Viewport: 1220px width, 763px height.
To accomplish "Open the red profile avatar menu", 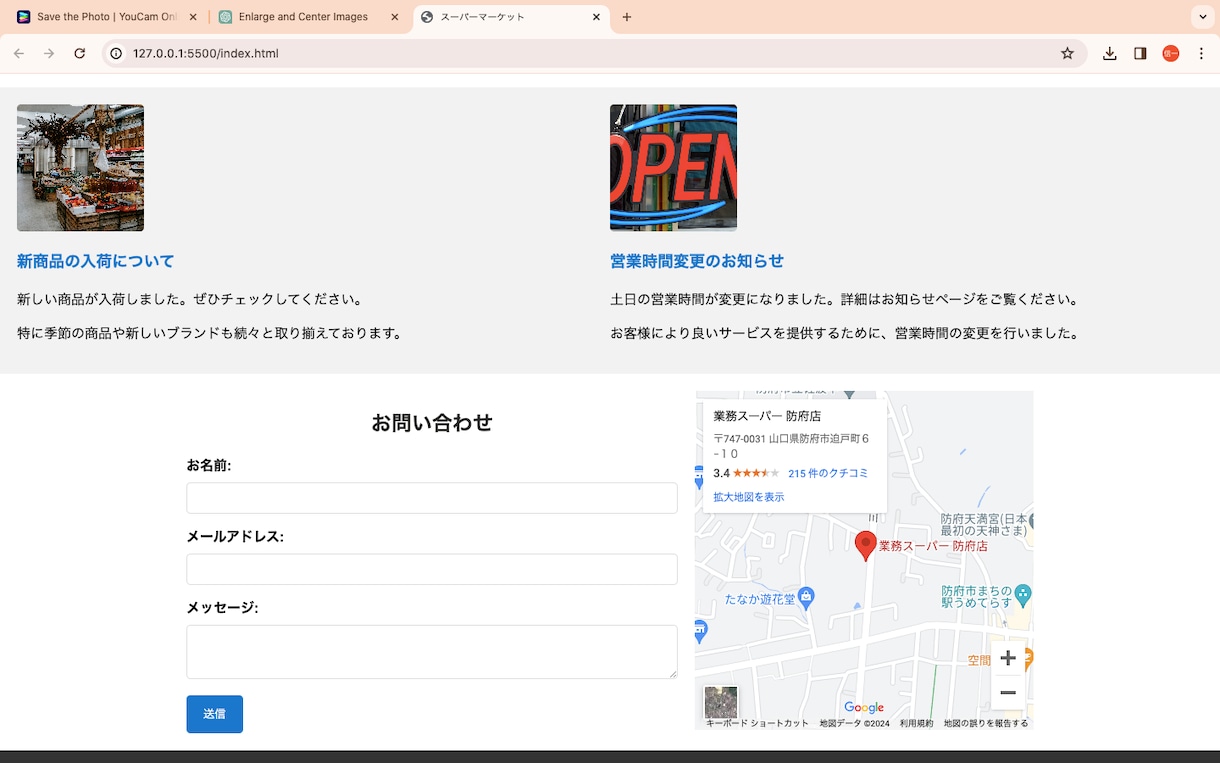I will 1171,54.
